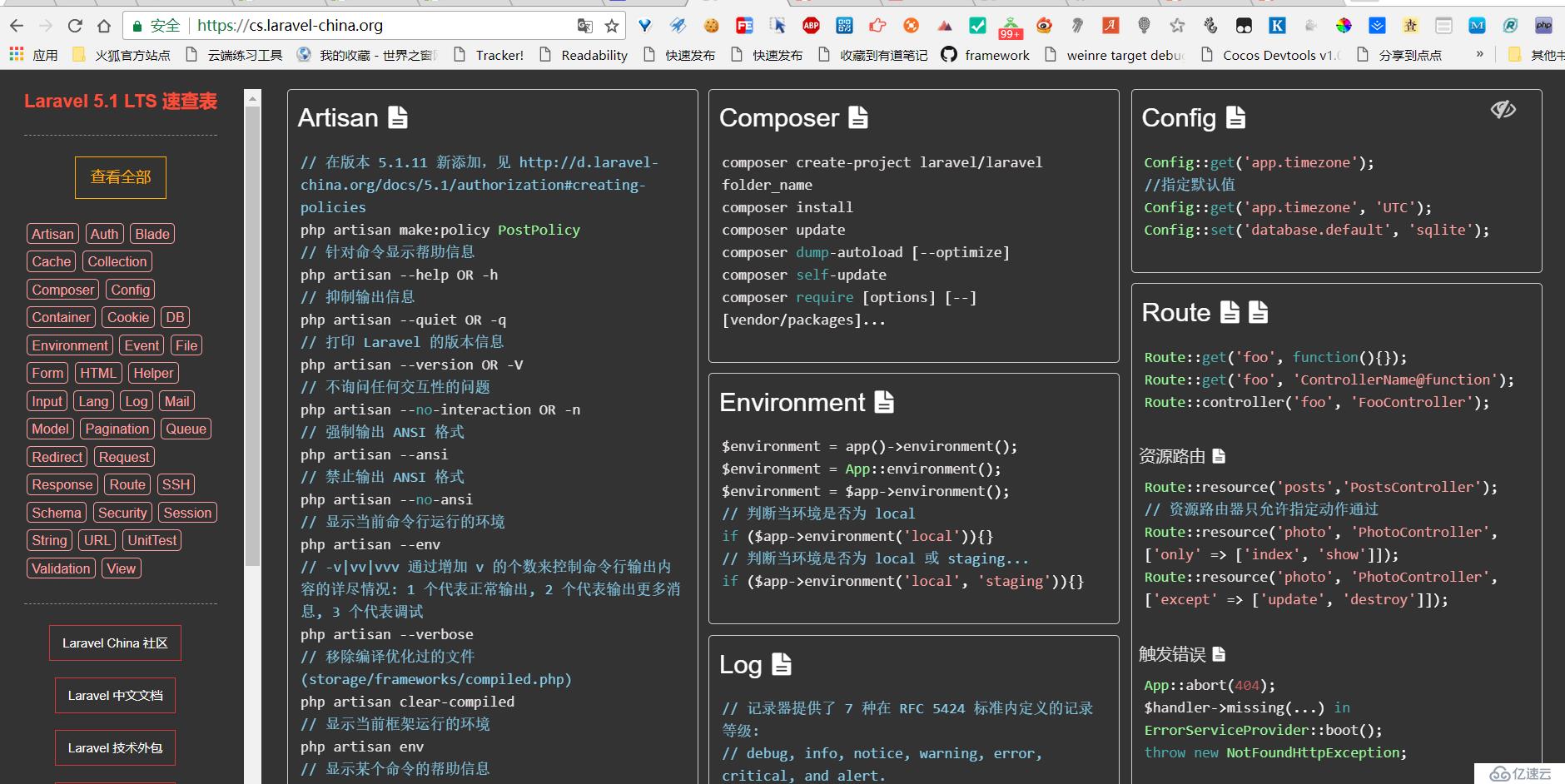The image size is (1565, 784).
Task: Open the QR code extension icon
Action: (844, 26)
